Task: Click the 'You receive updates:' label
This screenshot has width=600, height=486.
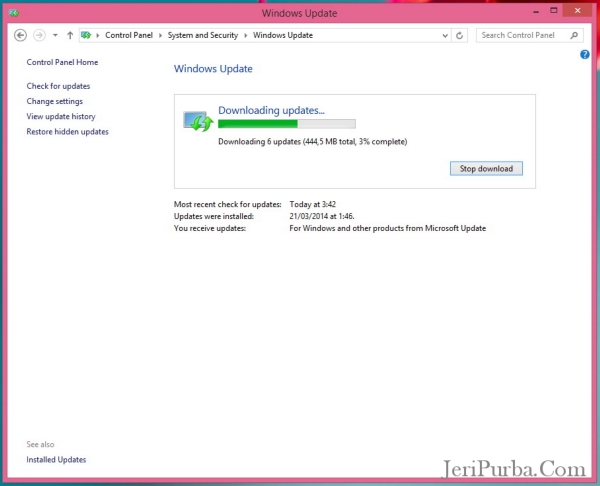Action: 210,228
